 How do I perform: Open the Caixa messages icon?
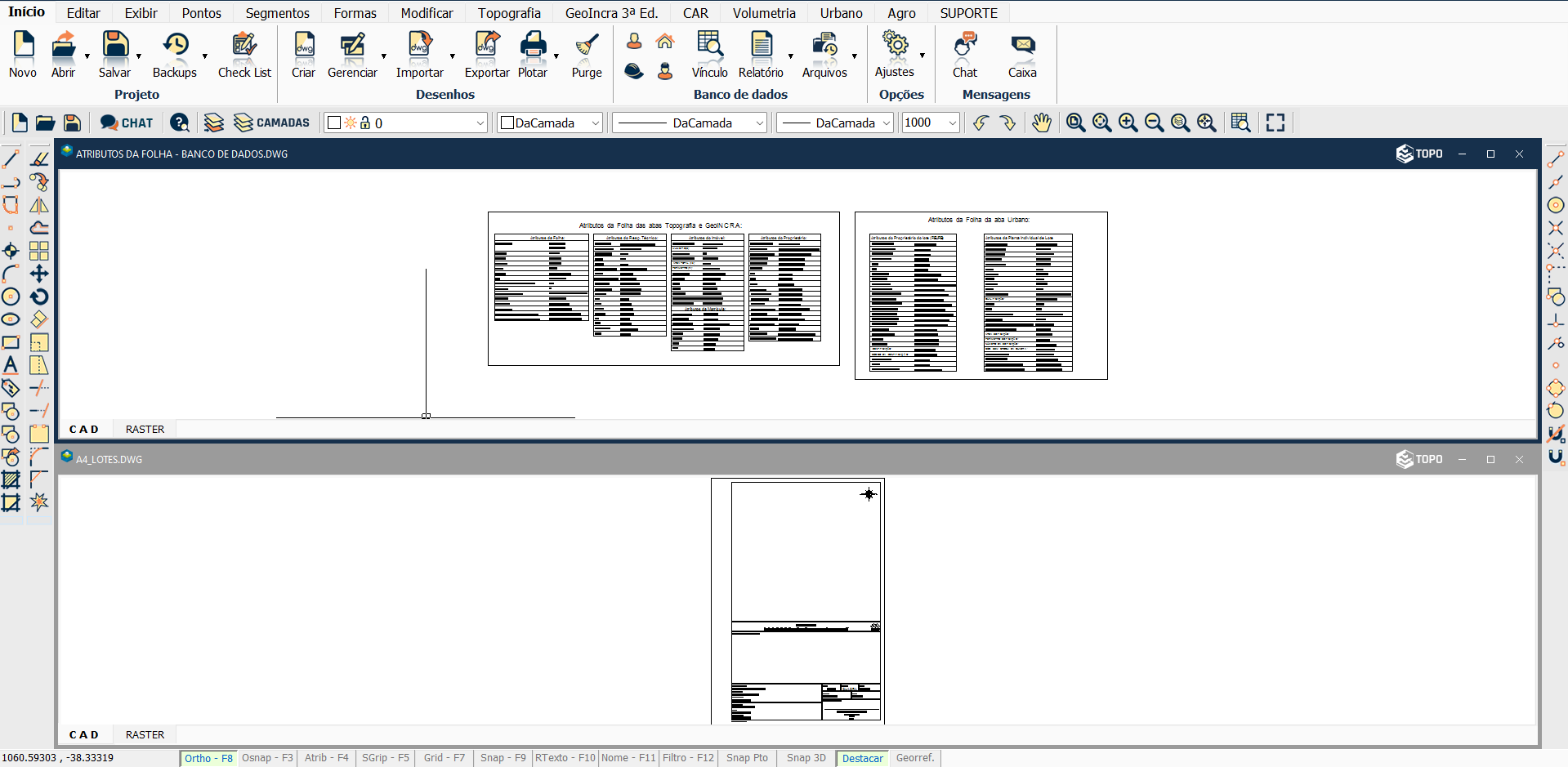1021,47
